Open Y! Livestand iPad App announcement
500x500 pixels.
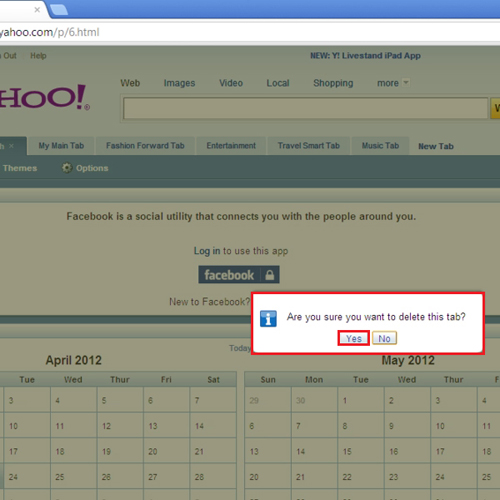365,56
